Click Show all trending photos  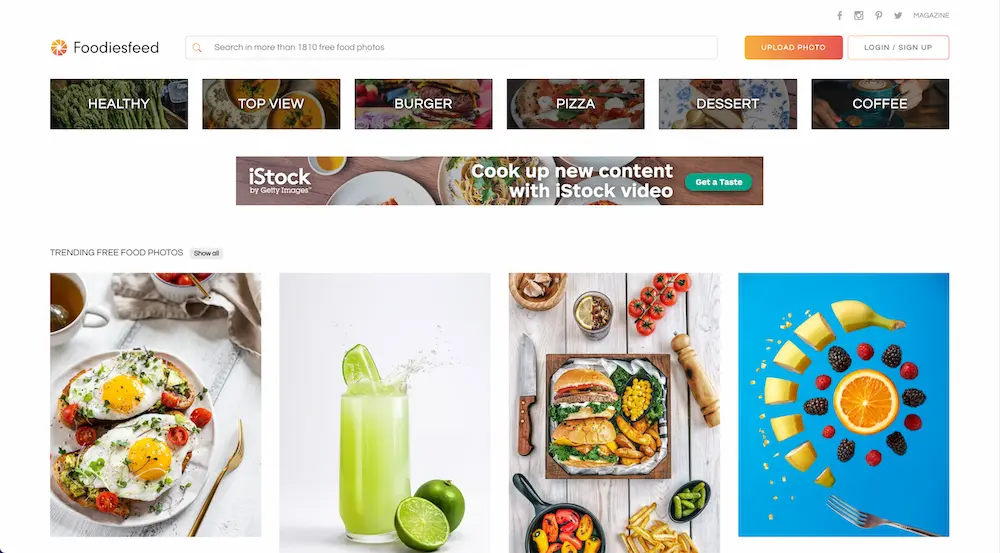206,253
